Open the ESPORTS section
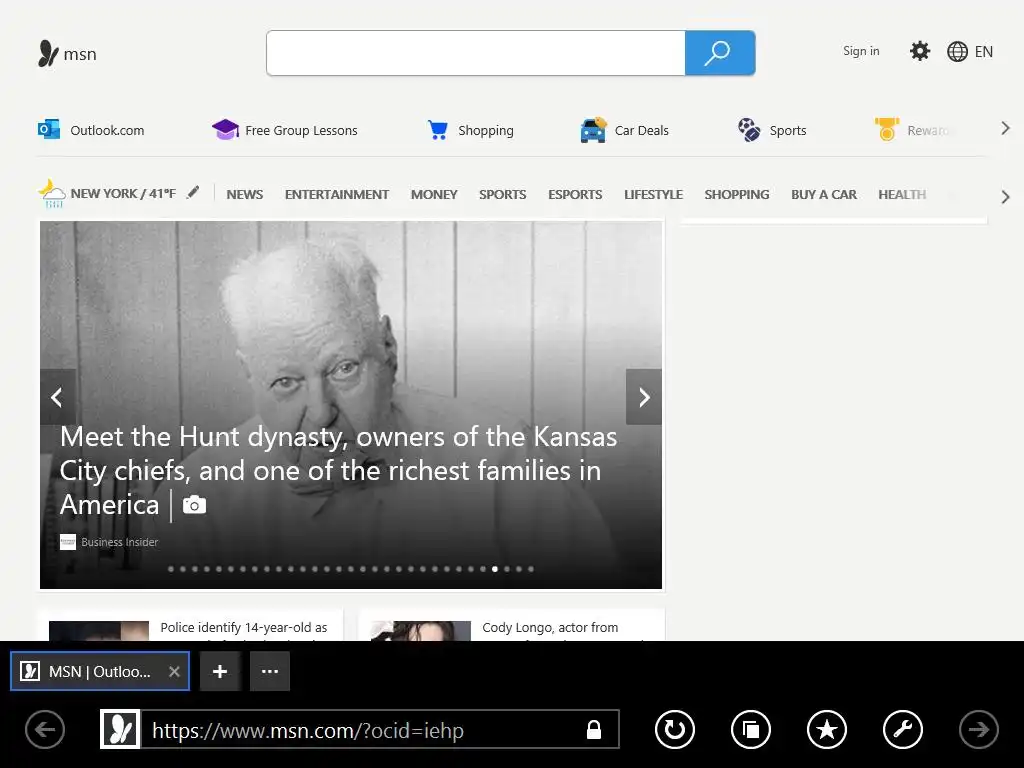The image size is (1024, 768). click(x=575, y=195)
